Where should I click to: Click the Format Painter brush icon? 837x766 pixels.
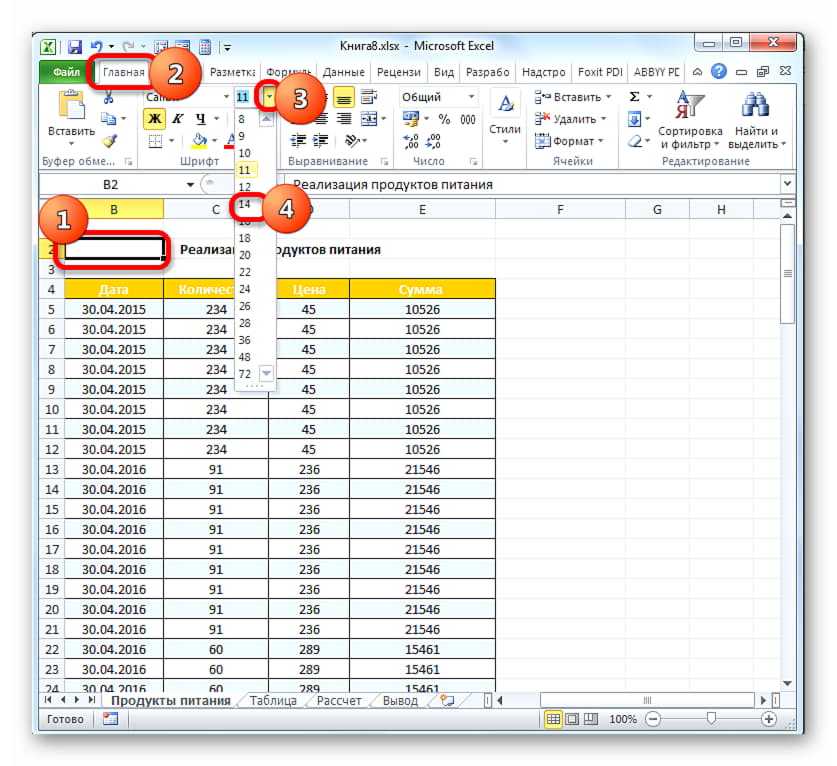[x=110, y=141]
